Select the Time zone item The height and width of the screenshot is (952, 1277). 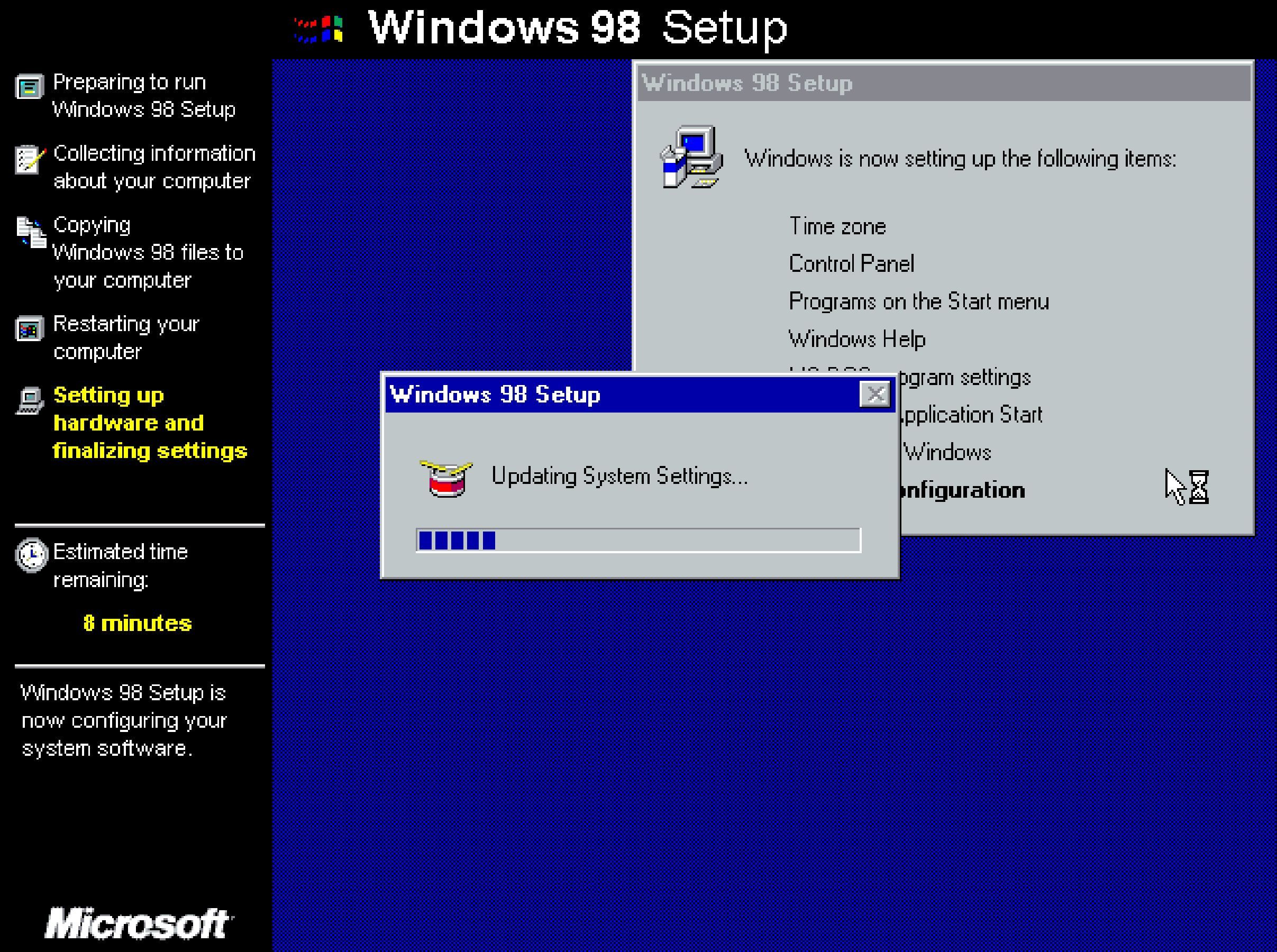pyautogui.click(x=837, y=226)
